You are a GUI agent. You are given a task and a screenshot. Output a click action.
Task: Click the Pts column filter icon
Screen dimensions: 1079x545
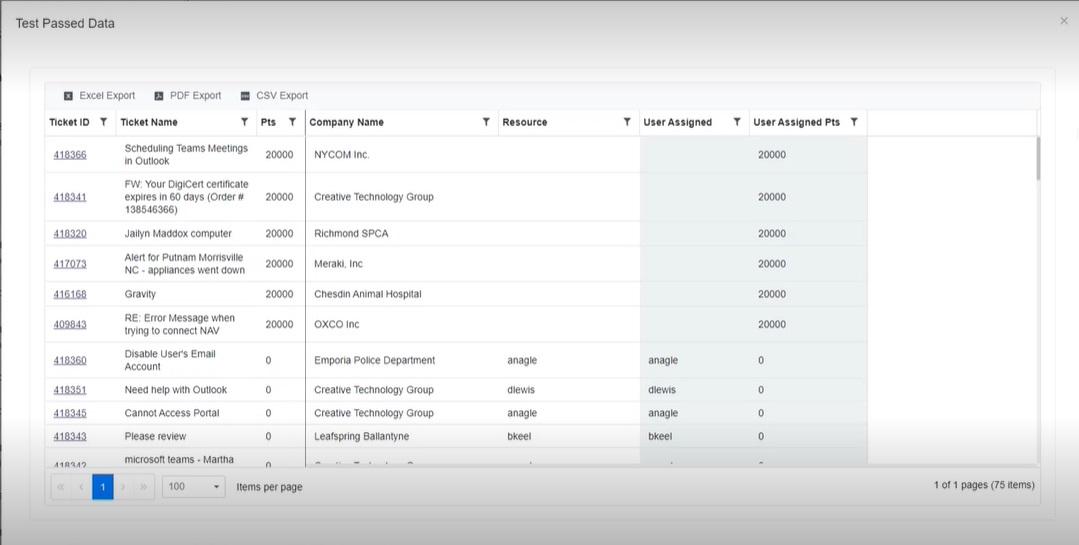[x=292, y=122]
